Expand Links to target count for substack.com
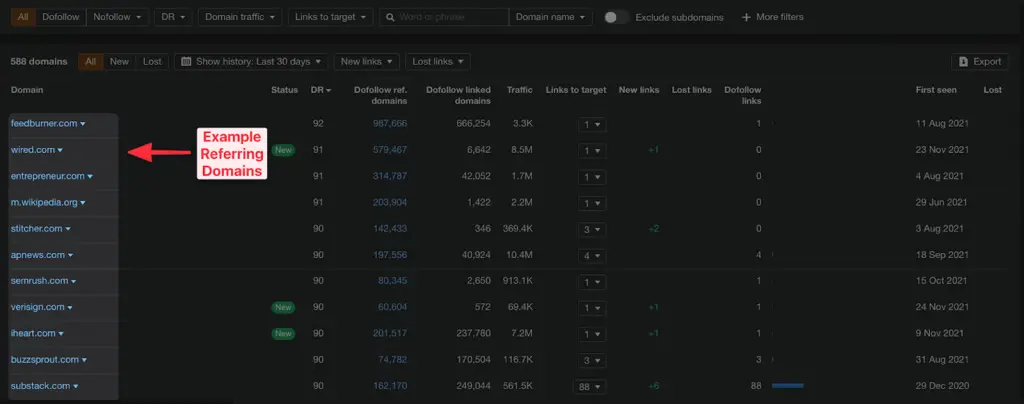This screenshot has width=1024, height=404. 590,386
